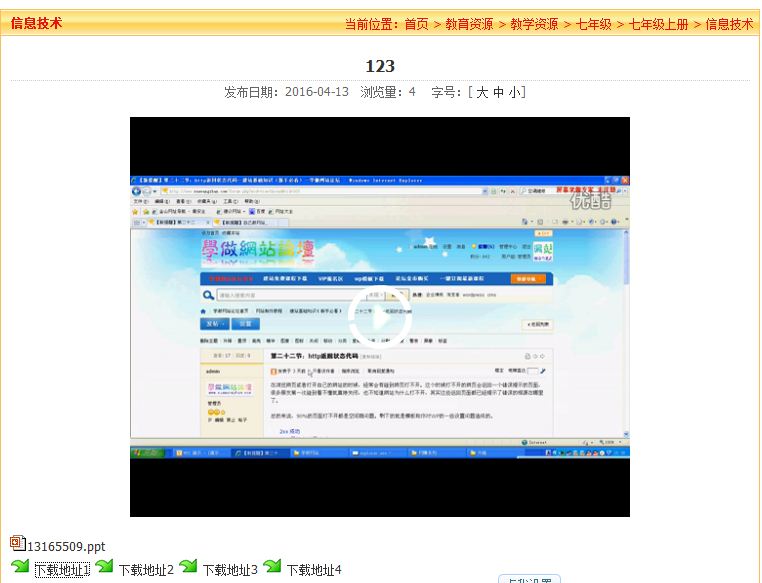Set font size to 小 (small)
Image resolution: width=762 pixels, height=583 pixels.
point(513,92)
